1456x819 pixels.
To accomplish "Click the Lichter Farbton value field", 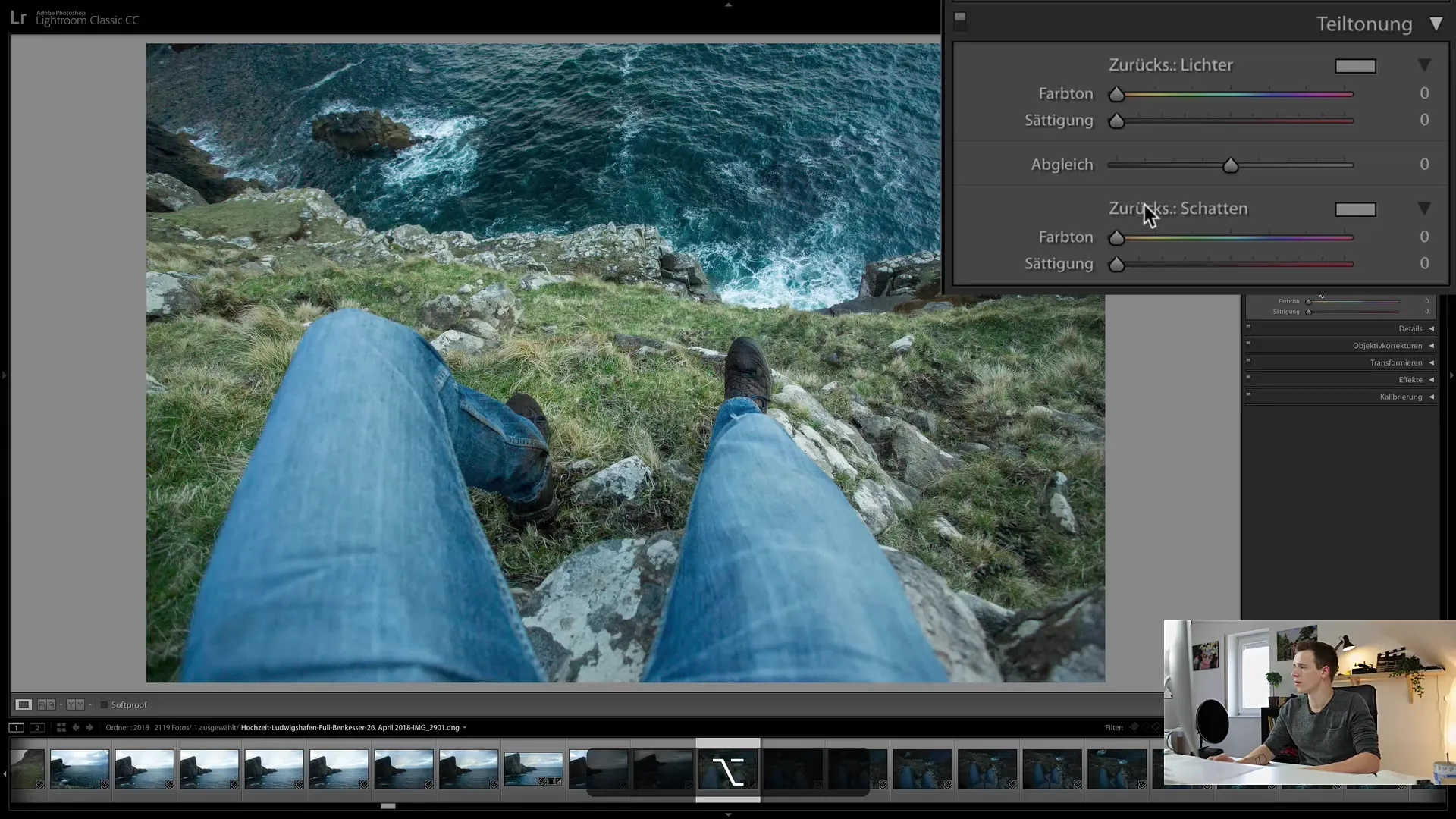I will [1423, 93].
